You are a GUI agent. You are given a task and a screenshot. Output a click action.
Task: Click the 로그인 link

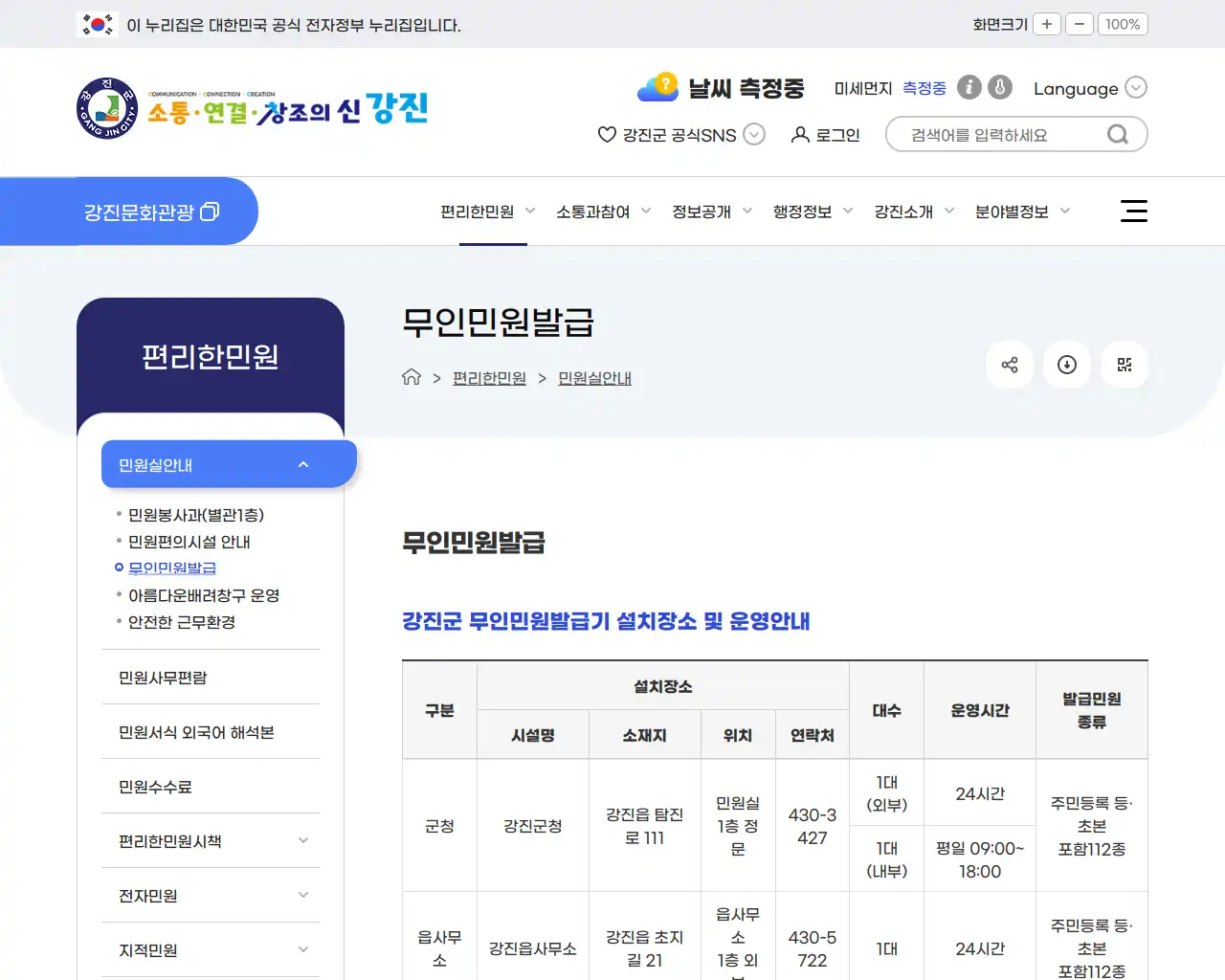point(826,135)
